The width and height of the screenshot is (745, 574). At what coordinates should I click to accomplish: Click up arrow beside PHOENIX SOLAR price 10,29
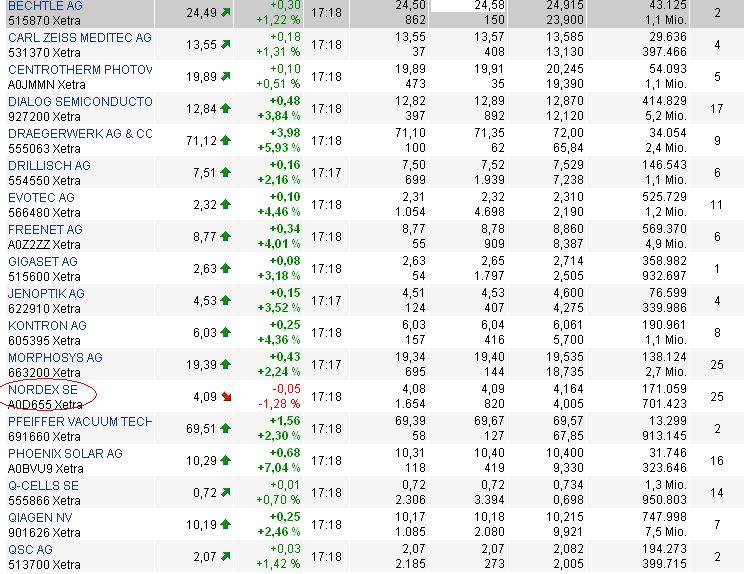click(226, 460)
